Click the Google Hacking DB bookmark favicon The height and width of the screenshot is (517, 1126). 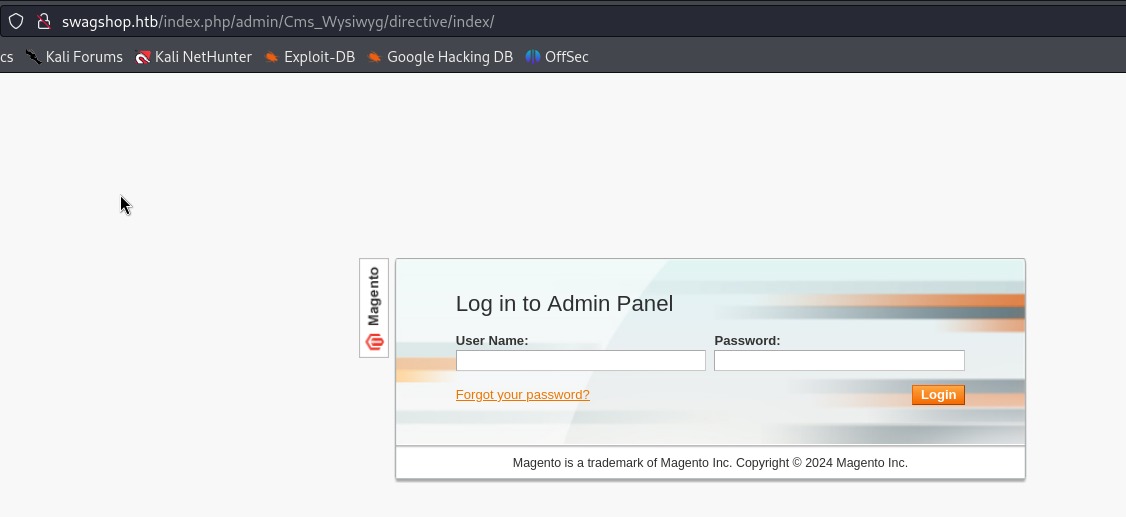(374, 57)
